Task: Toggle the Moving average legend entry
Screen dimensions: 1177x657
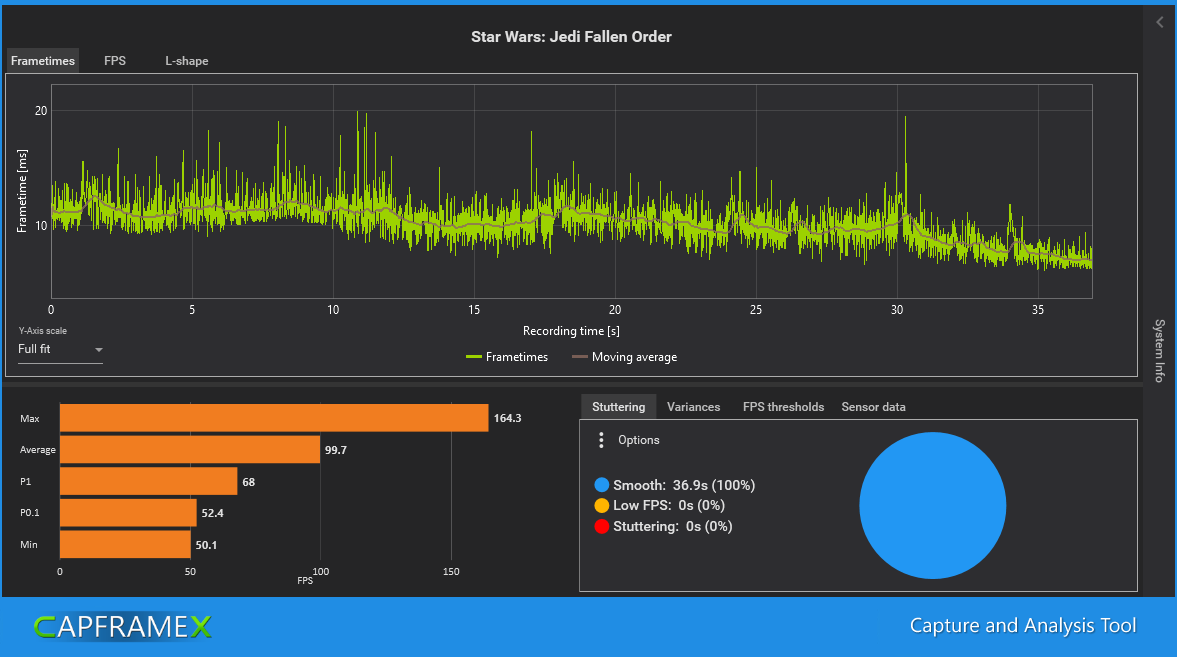Action: 625,357
